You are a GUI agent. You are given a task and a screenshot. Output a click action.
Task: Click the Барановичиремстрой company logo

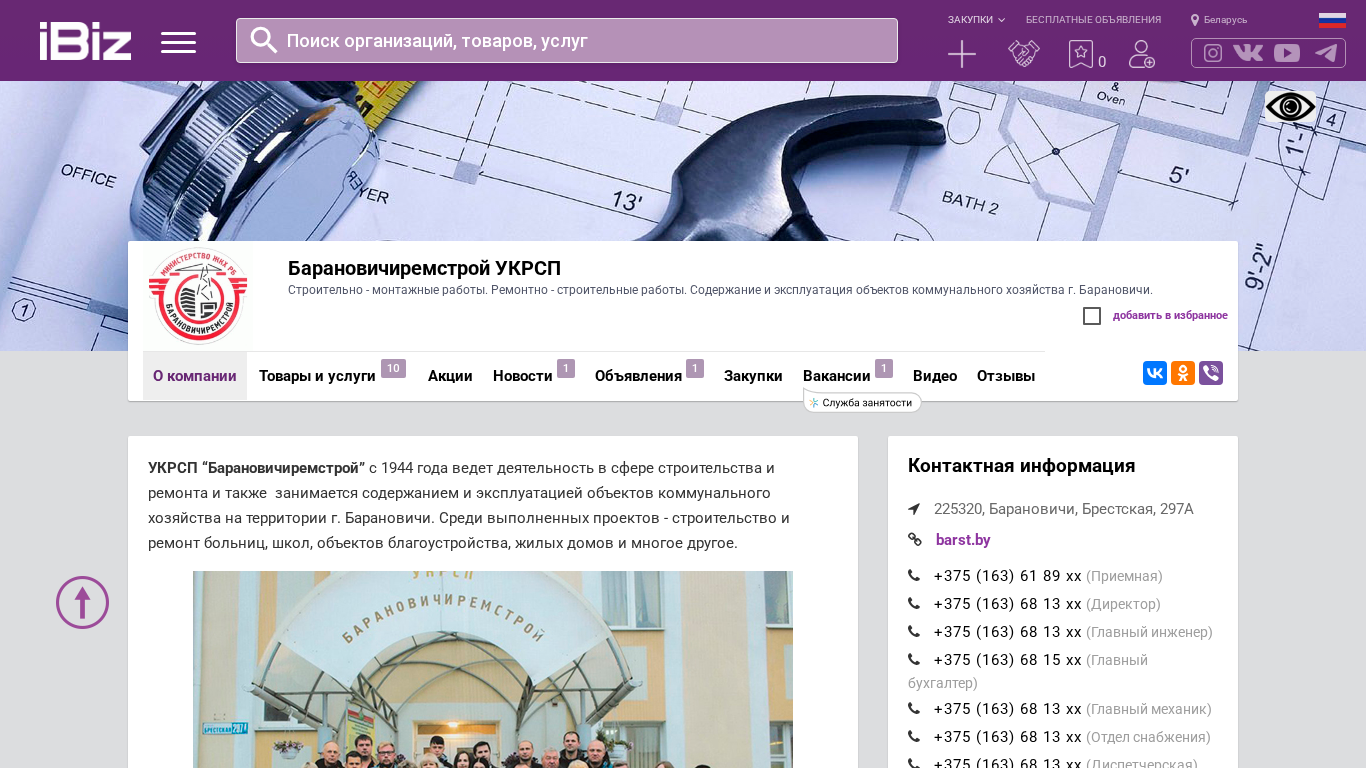198,296
